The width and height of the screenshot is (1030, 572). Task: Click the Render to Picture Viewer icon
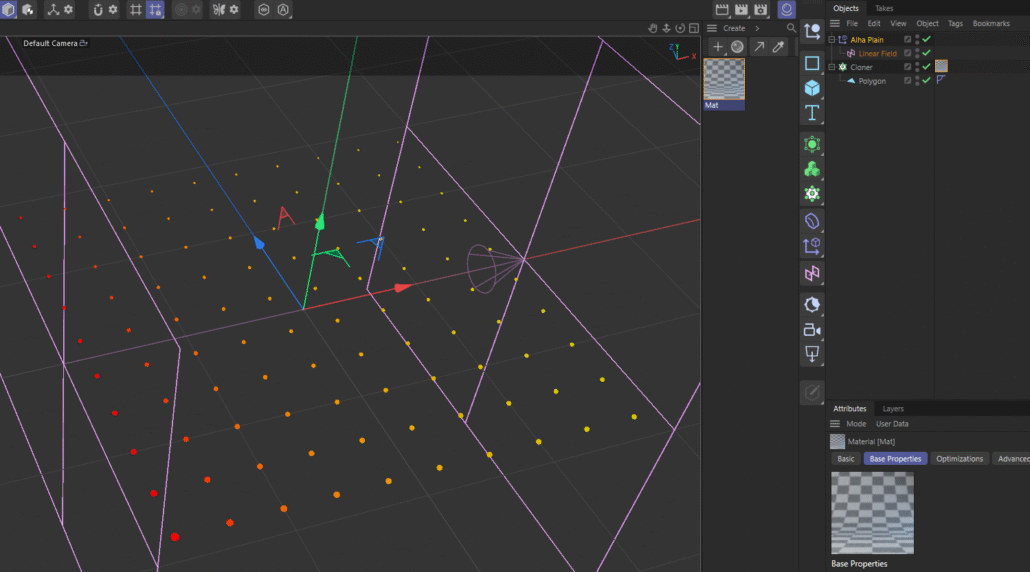pyautogui.click(x=742, y=10)
